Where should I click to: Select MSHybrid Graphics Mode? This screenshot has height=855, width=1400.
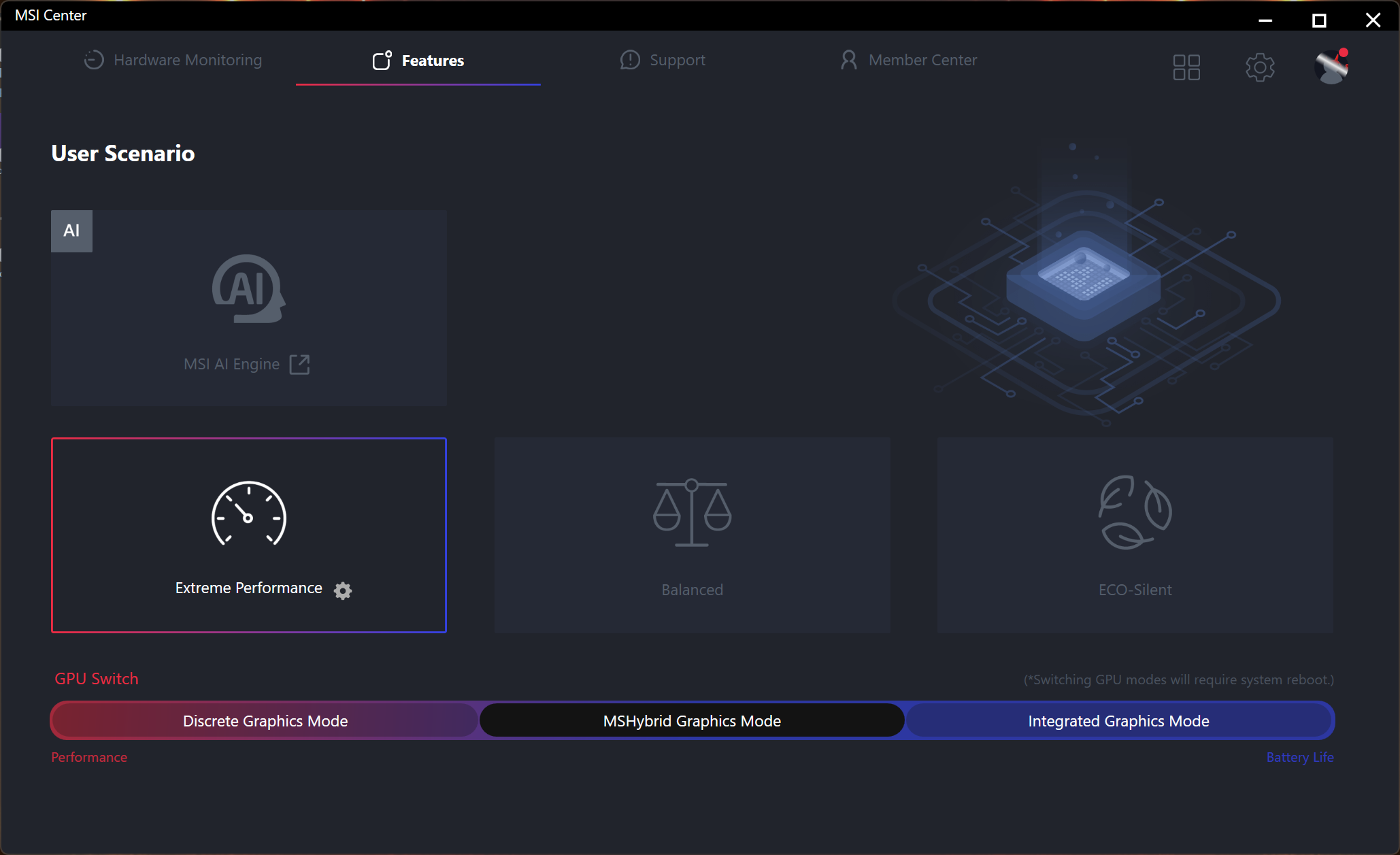click(x=692, y=721)
